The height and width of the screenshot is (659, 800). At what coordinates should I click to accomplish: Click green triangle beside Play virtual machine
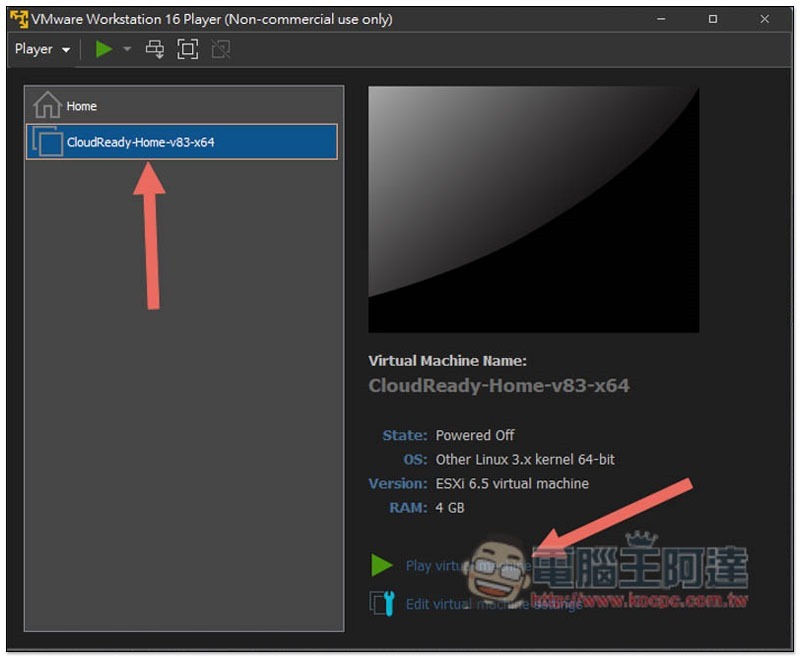(381, 566)
